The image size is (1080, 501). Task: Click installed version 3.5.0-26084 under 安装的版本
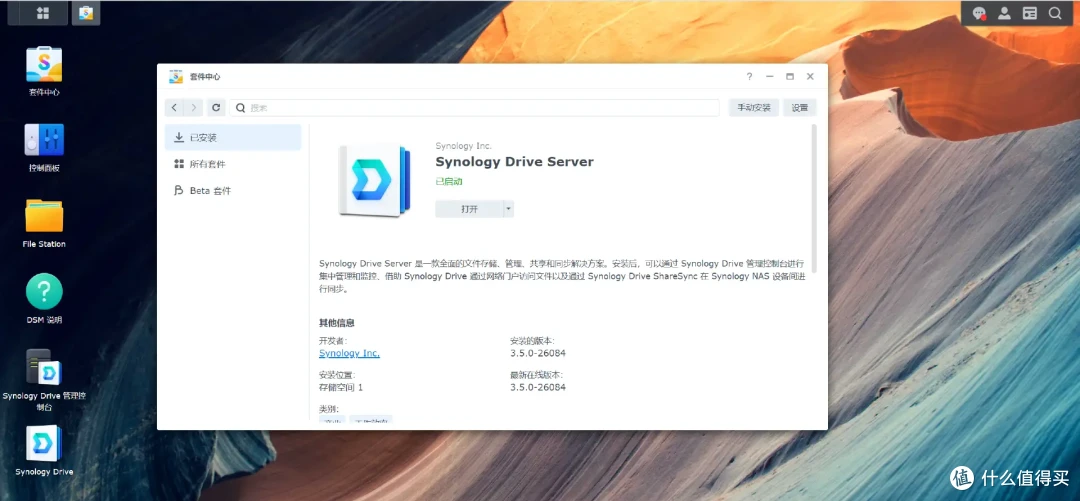pyautogui.click(x=538, y=353)
